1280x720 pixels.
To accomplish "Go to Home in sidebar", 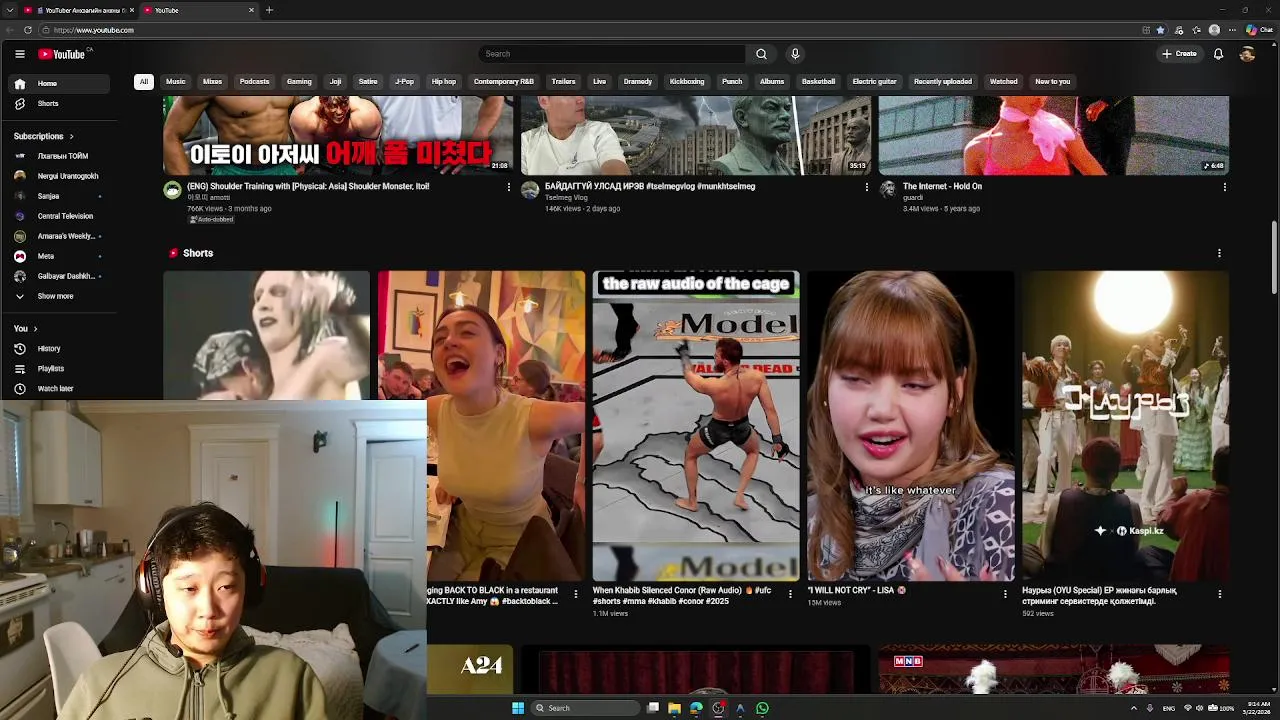I will tap(60, 84).
